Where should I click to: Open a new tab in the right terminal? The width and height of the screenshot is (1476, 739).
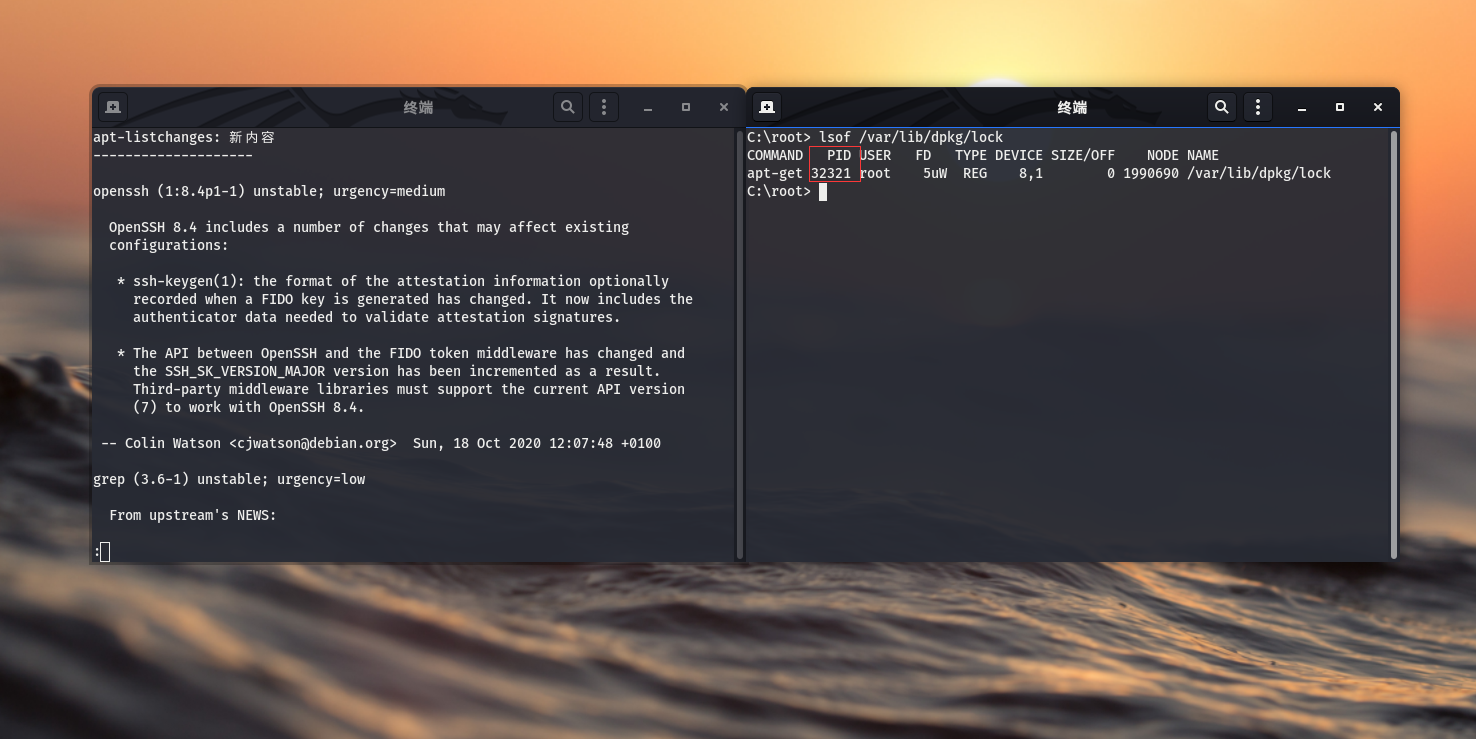pos(766,107)
